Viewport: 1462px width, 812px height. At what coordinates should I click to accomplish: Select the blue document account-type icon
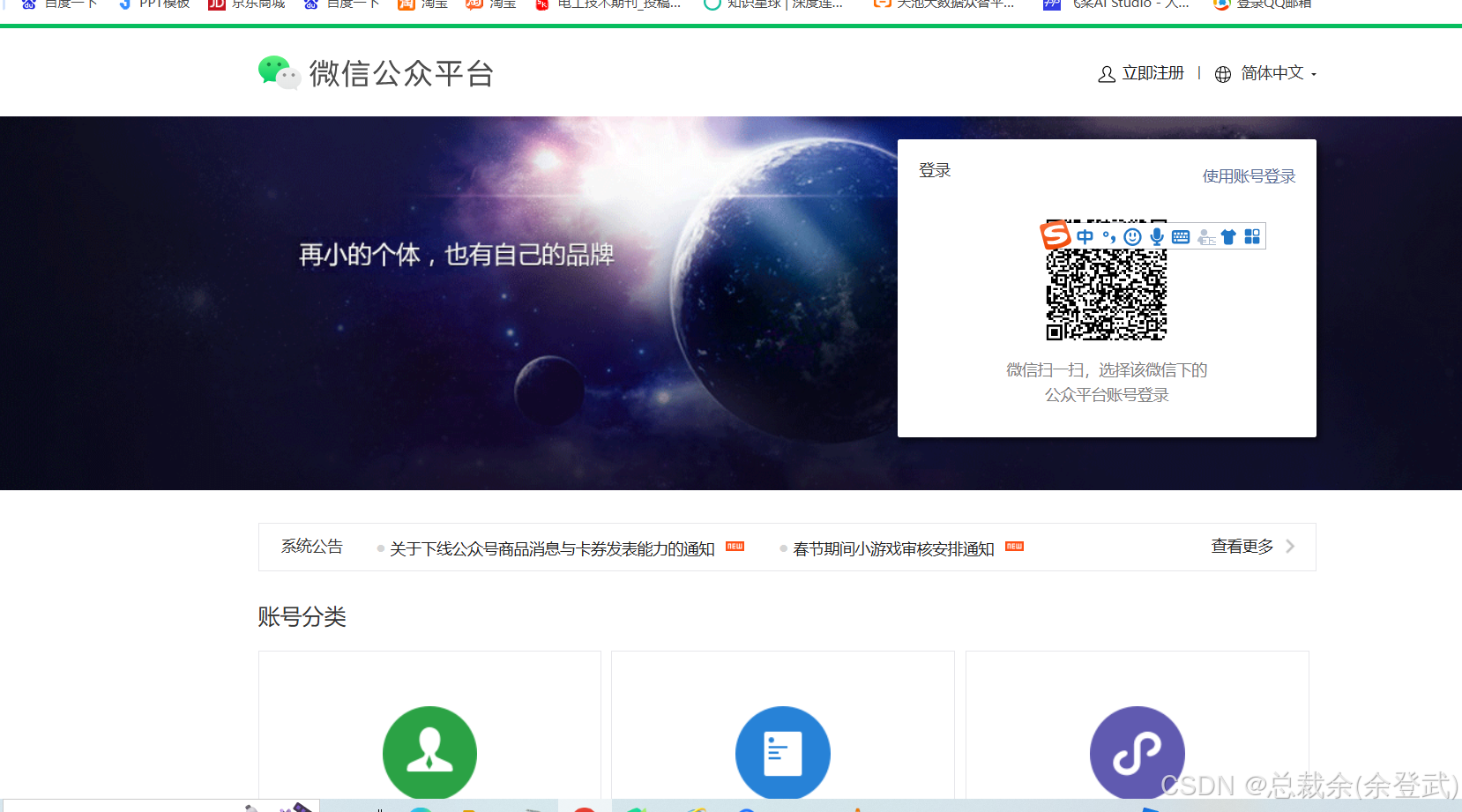783,753
